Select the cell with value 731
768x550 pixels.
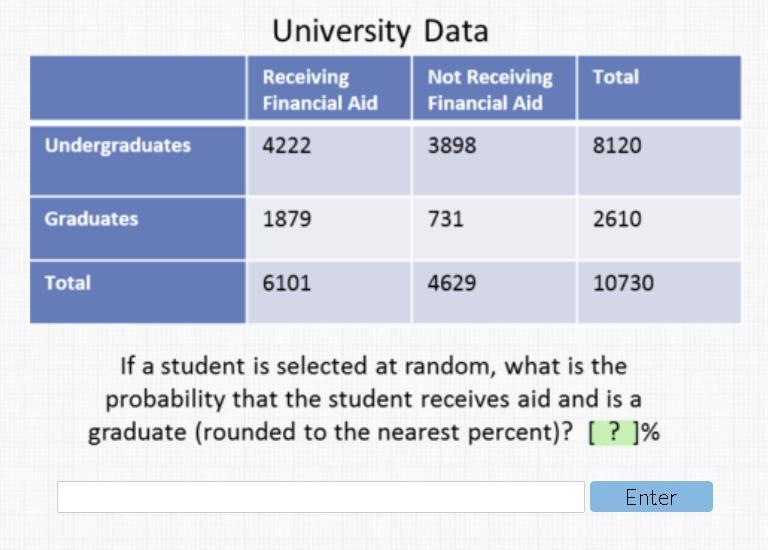[x=446, y=219]
